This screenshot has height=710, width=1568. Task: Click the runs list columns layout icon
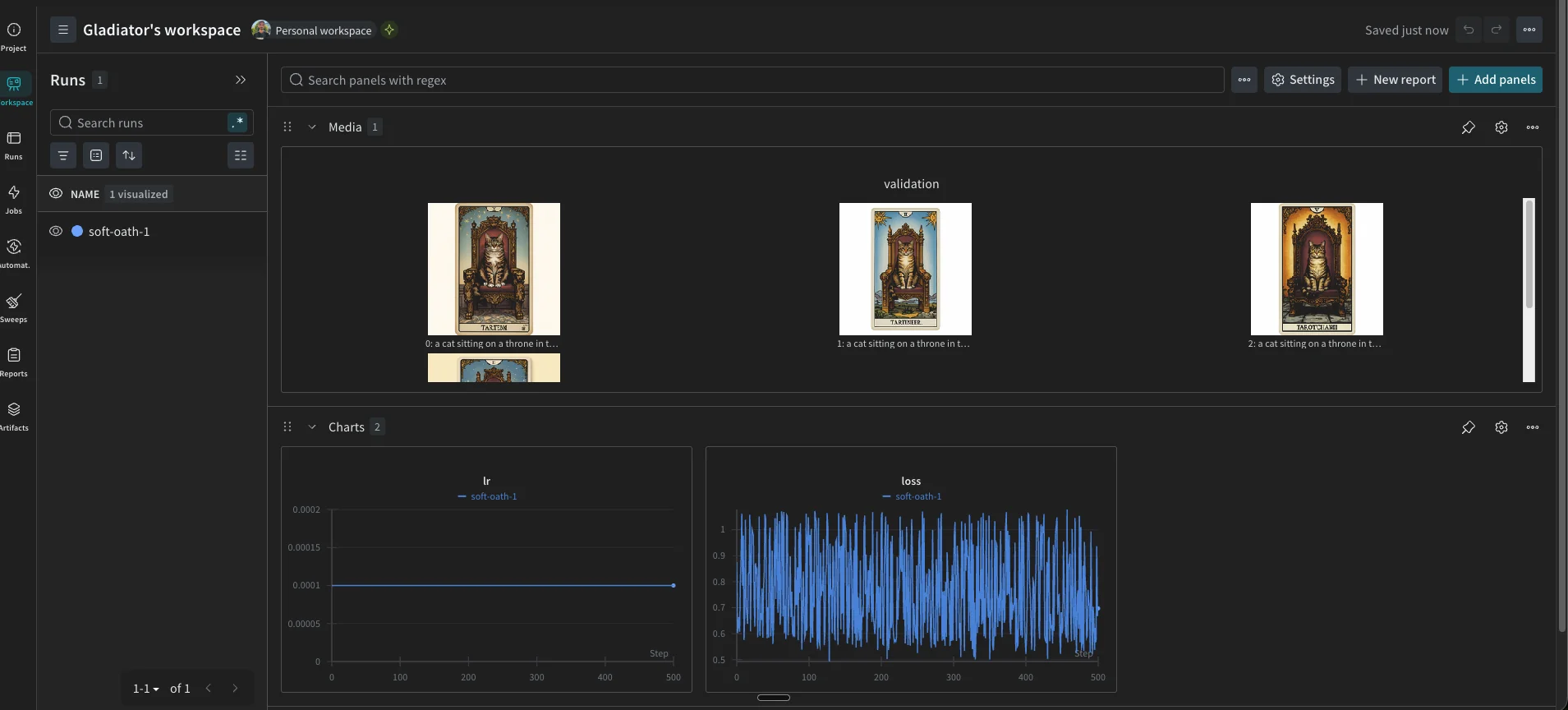[241, 155]
